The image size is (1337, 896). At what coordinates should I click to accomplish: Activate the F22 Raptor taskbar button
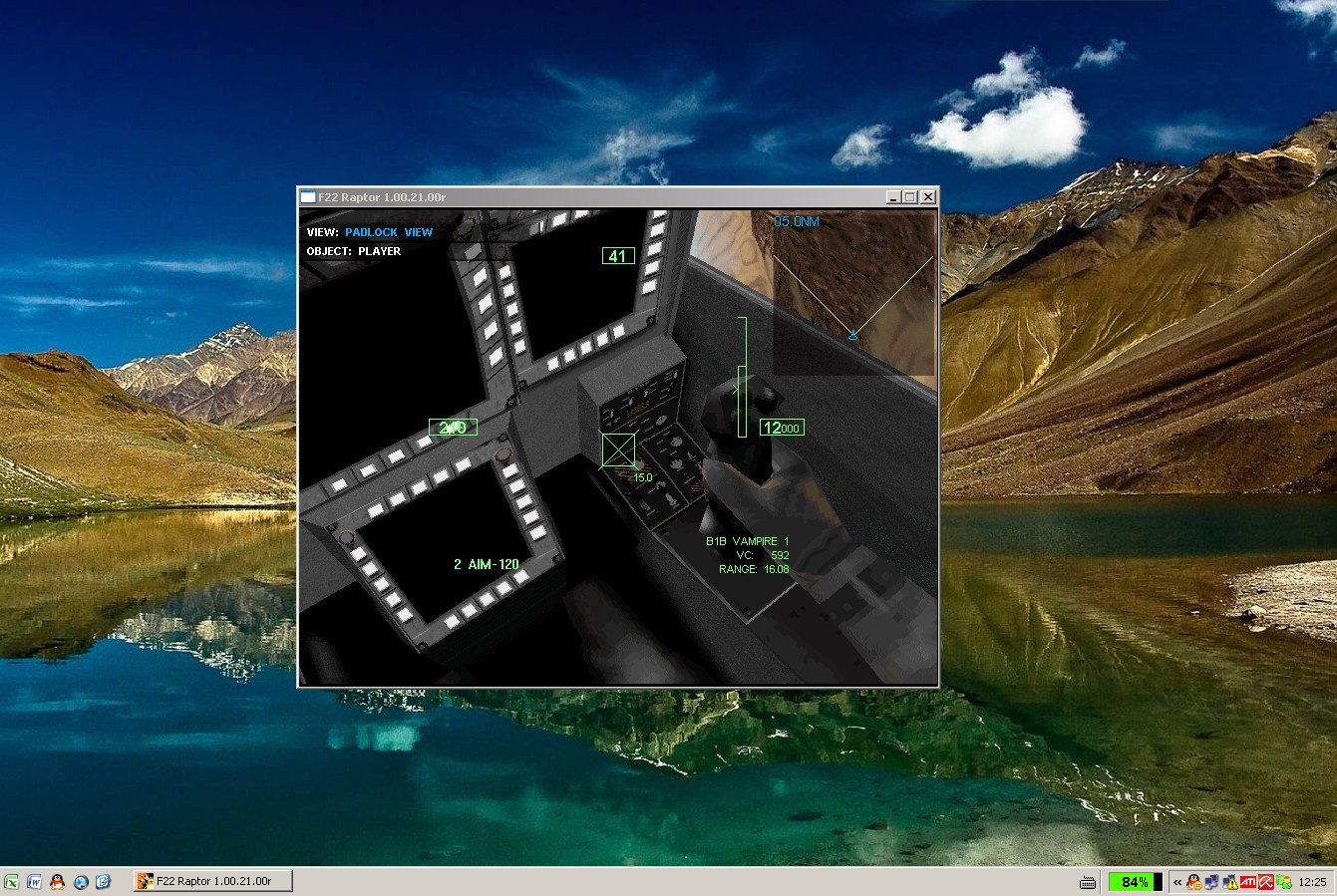coord(213,881)
